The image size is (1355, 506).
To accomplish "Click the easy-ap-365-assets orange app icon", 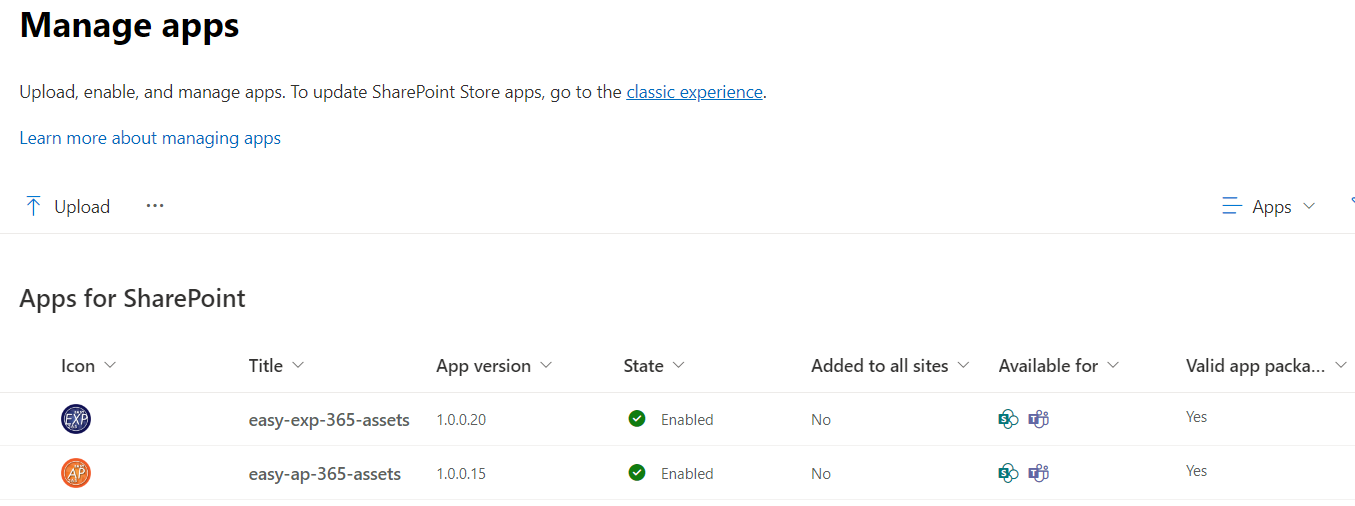I will [76, 473].
